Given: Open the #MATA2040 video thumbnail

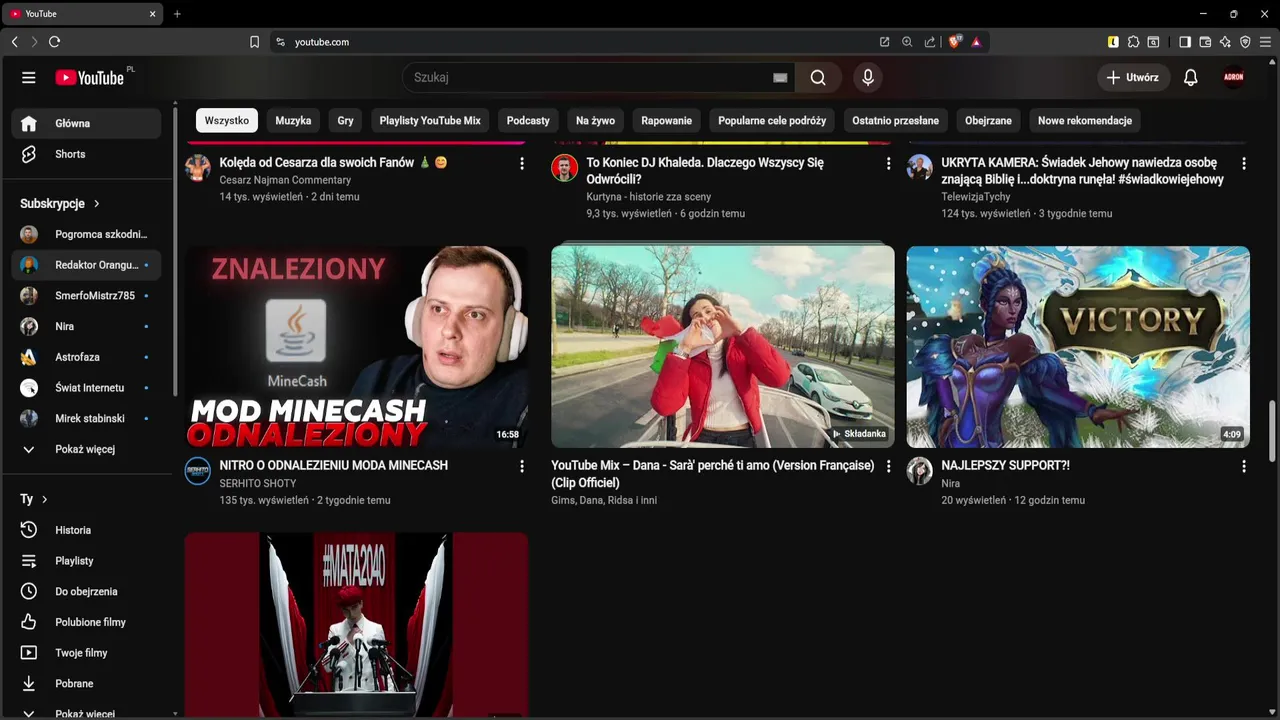Looking at the screenshot, I should click(356, 625).
